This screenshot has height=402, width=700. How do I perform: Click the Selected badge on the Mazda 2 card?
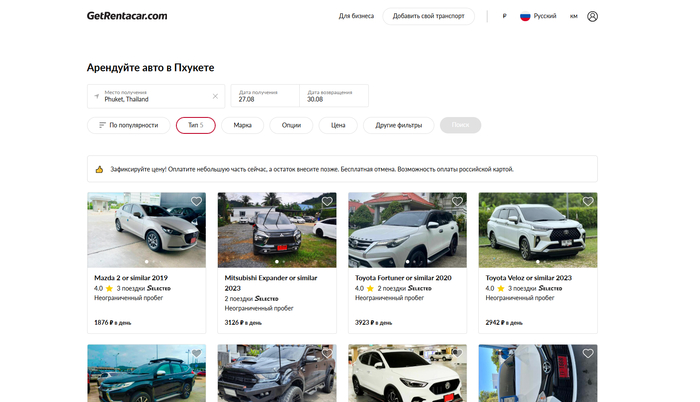coord(159,289)
